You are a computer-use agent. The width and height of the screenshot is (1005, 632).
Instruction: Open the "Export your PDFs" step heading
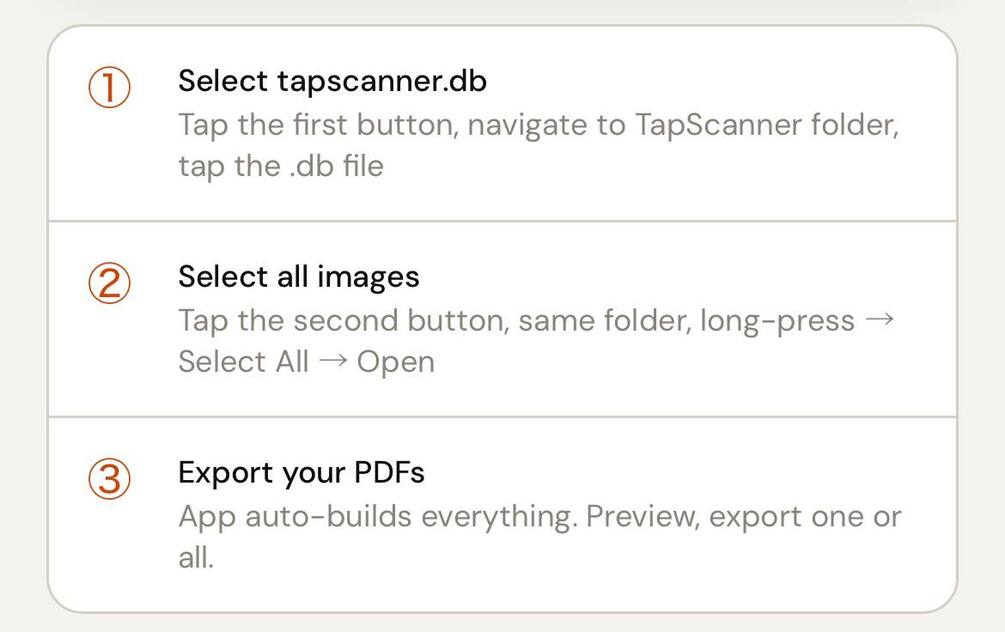(301, 472)
